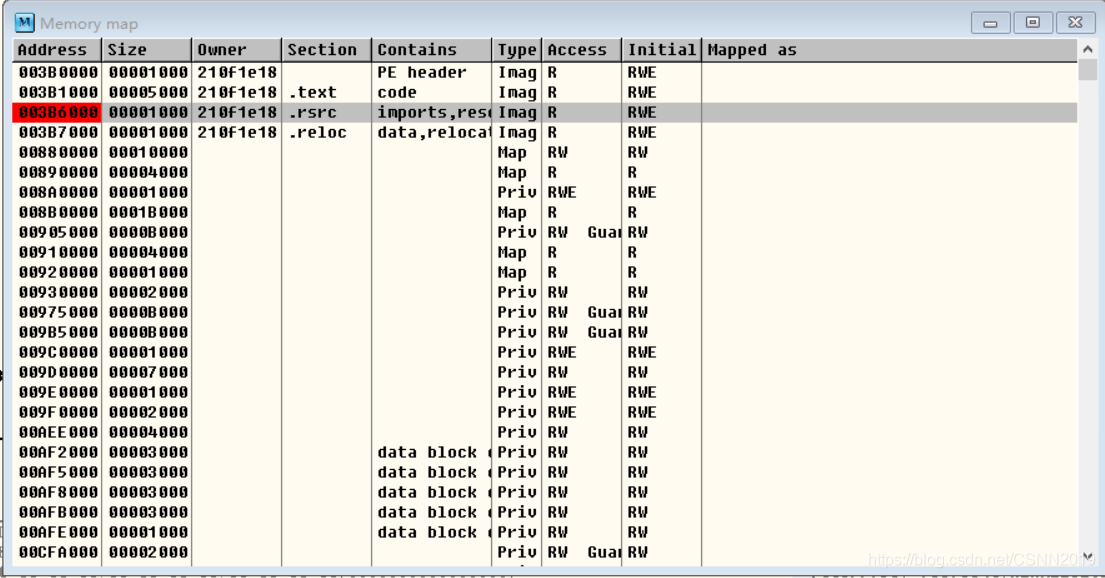Viewport: 1105px width, 578px height.
Task: Select address 00975000 row
Action: [545, 312]
